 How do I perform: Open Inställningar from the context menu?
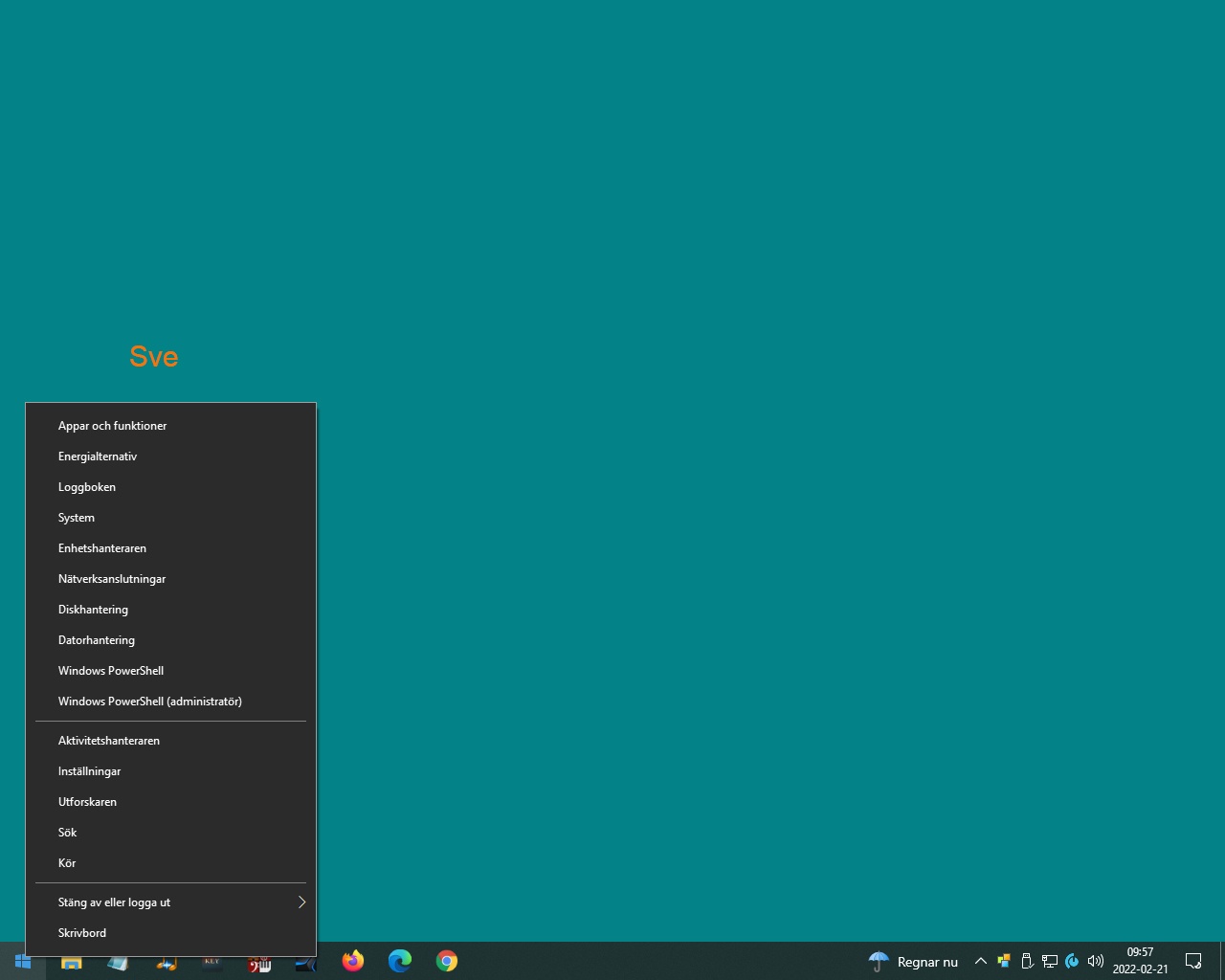(89, 770)
